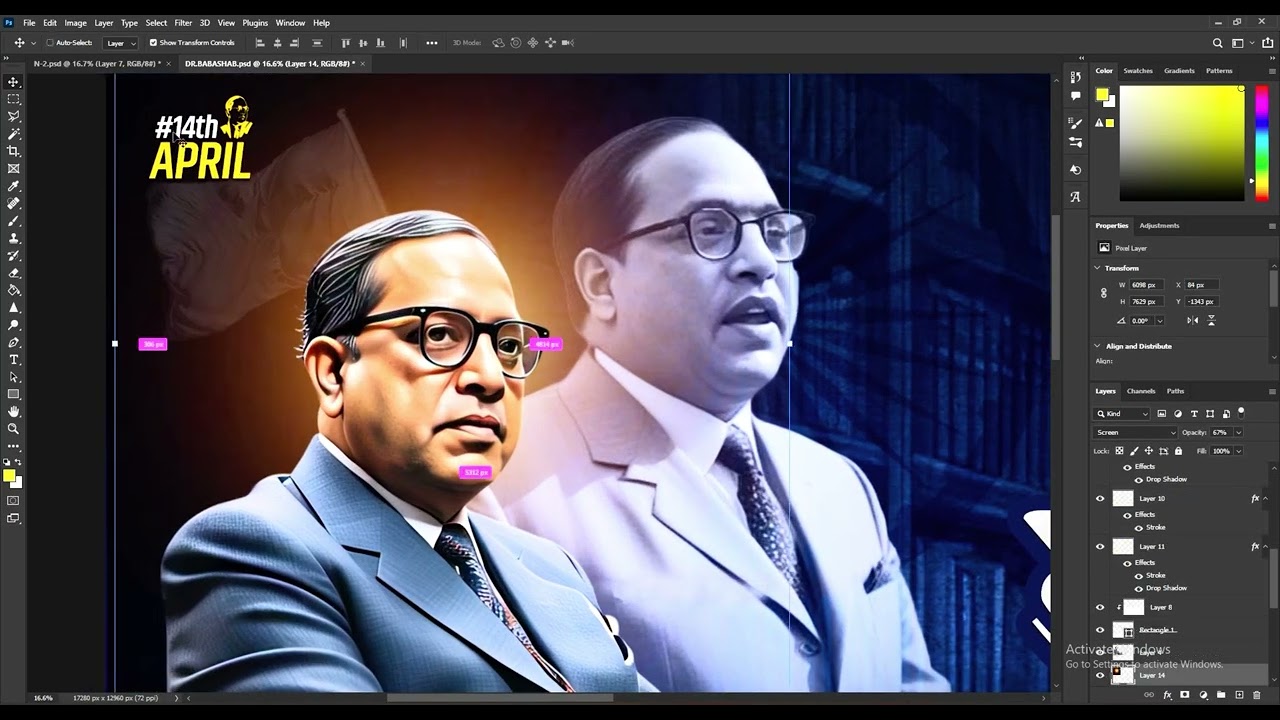Open the Opacity 67% slider dropdown

pos(1238,432)
